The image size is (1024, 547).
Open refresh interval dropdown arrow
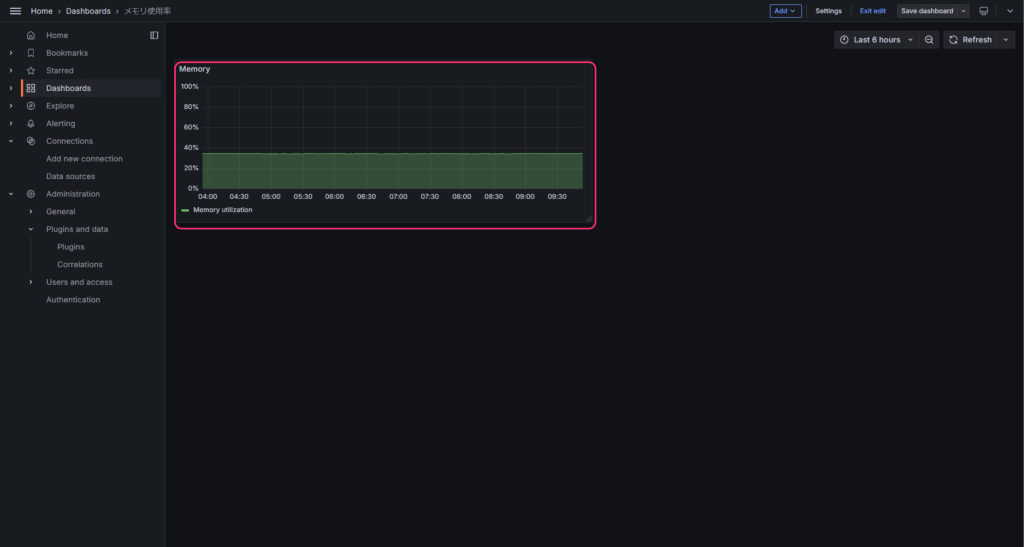pyautogui.click(x=1005, y=40)
